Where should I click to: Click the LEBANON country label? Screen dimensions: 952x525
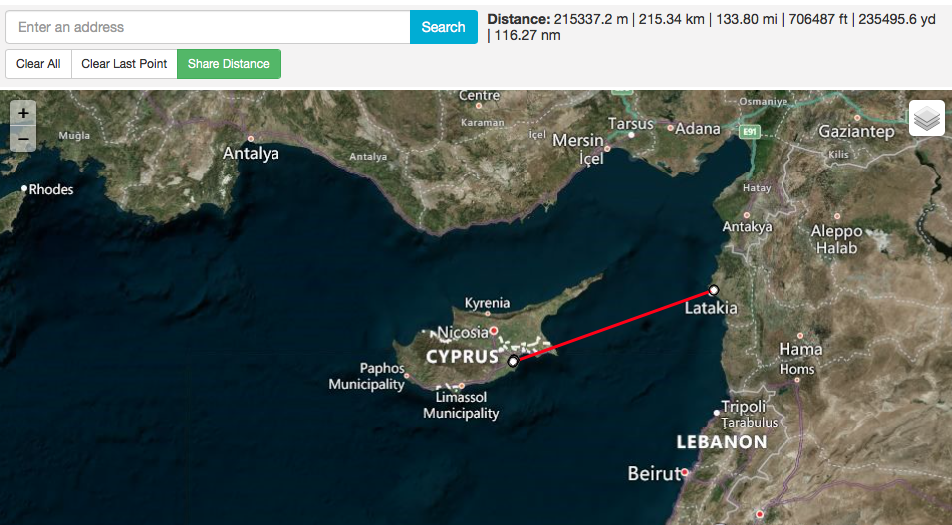[x=722, y=442]
